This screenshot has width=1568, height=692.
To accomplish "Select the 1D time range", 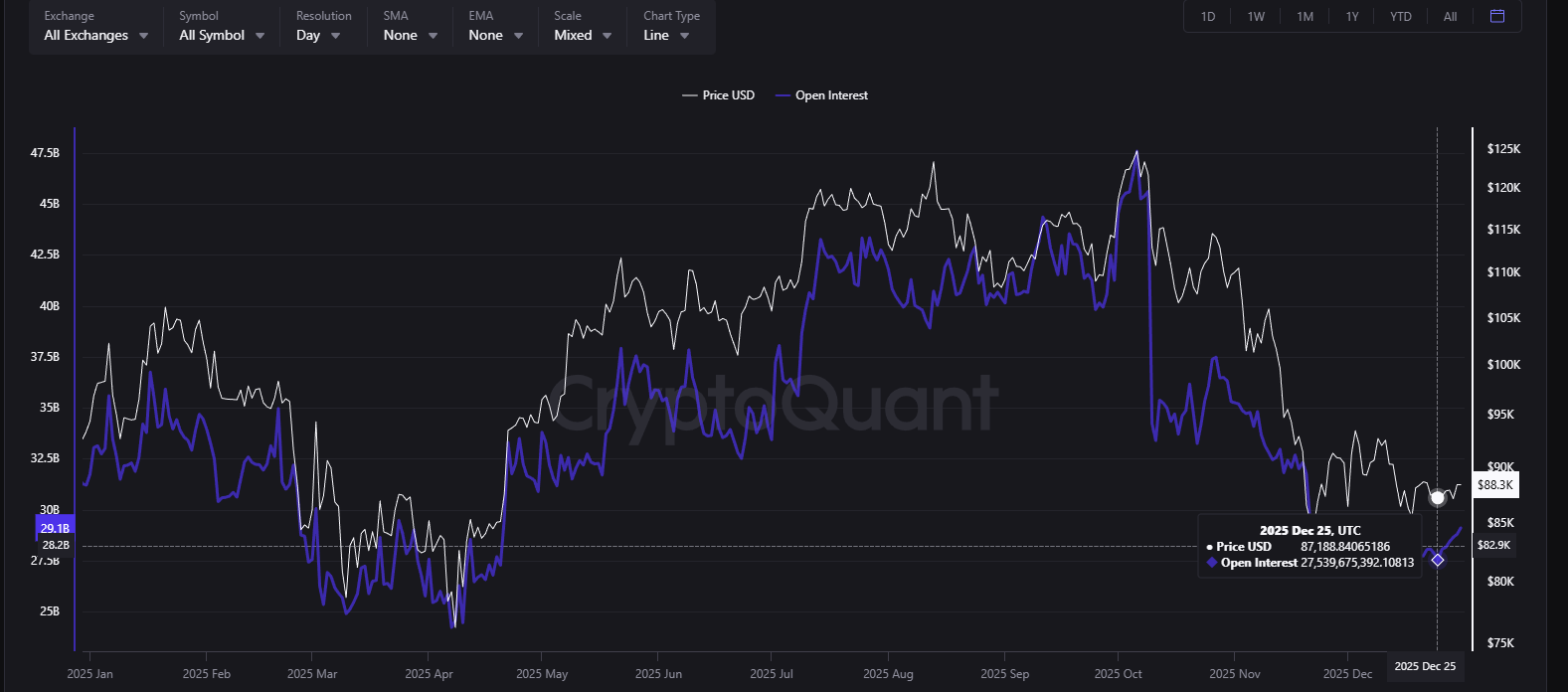I will (x=1208, y=17).
